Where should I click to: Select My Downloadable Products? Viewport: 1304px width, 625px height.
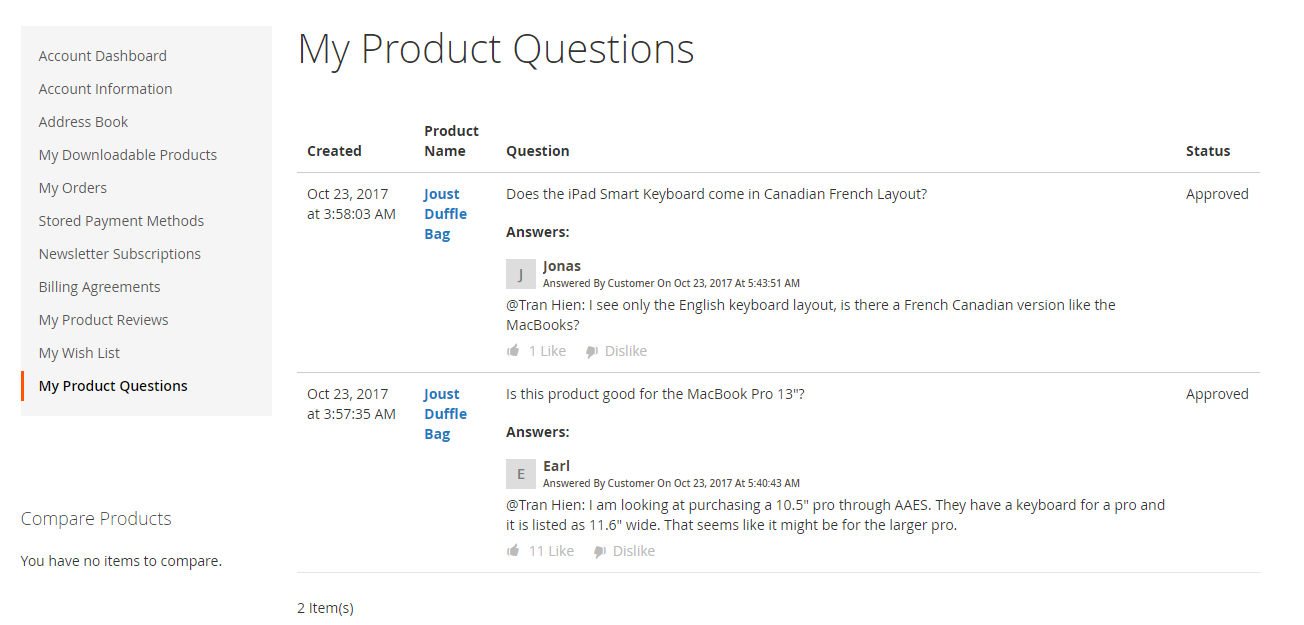pos(128,155)
